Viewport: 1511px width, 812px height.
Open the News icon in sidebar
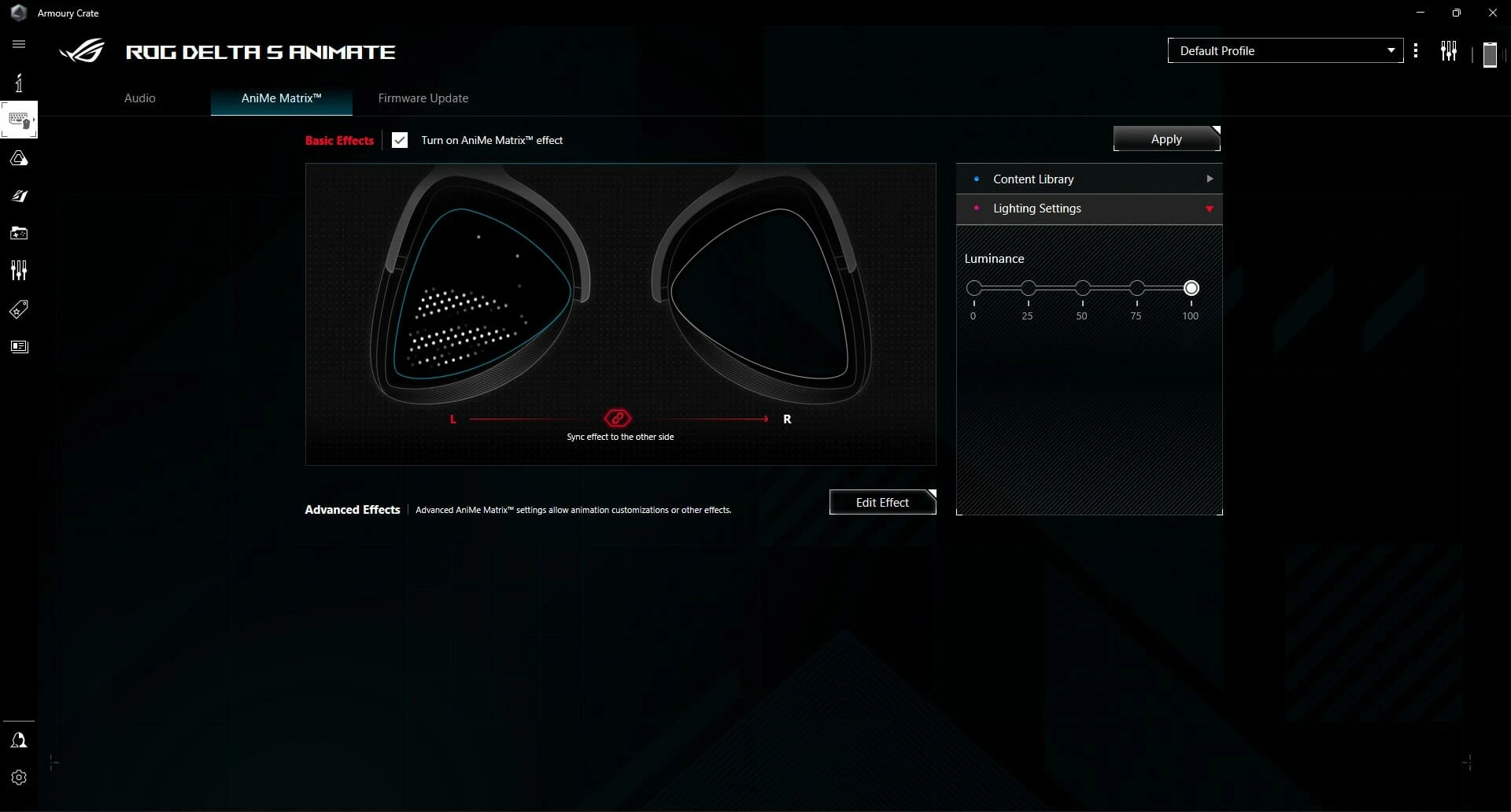coord(19,347)
